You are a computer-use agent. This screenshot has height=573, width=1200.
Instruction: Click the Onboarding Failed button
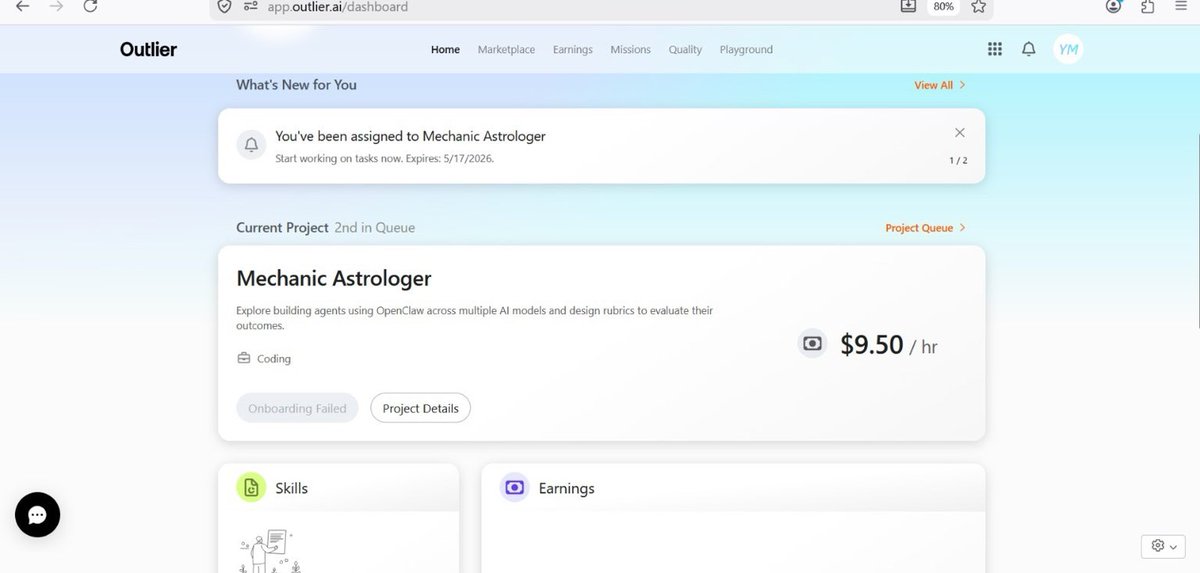[x=297, y=408]
